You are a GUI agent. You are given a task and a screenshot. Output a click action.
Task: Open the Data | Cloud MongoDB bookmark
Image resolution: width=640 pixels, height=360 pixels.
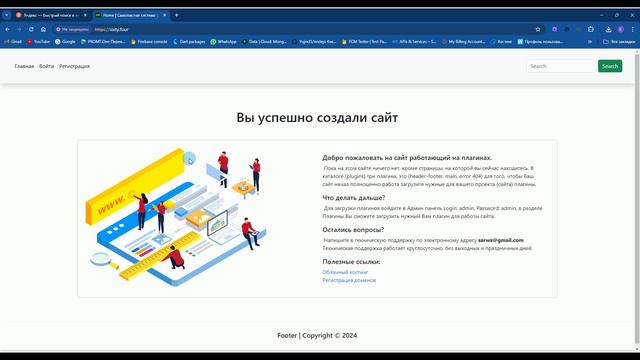tap(264, 42)
